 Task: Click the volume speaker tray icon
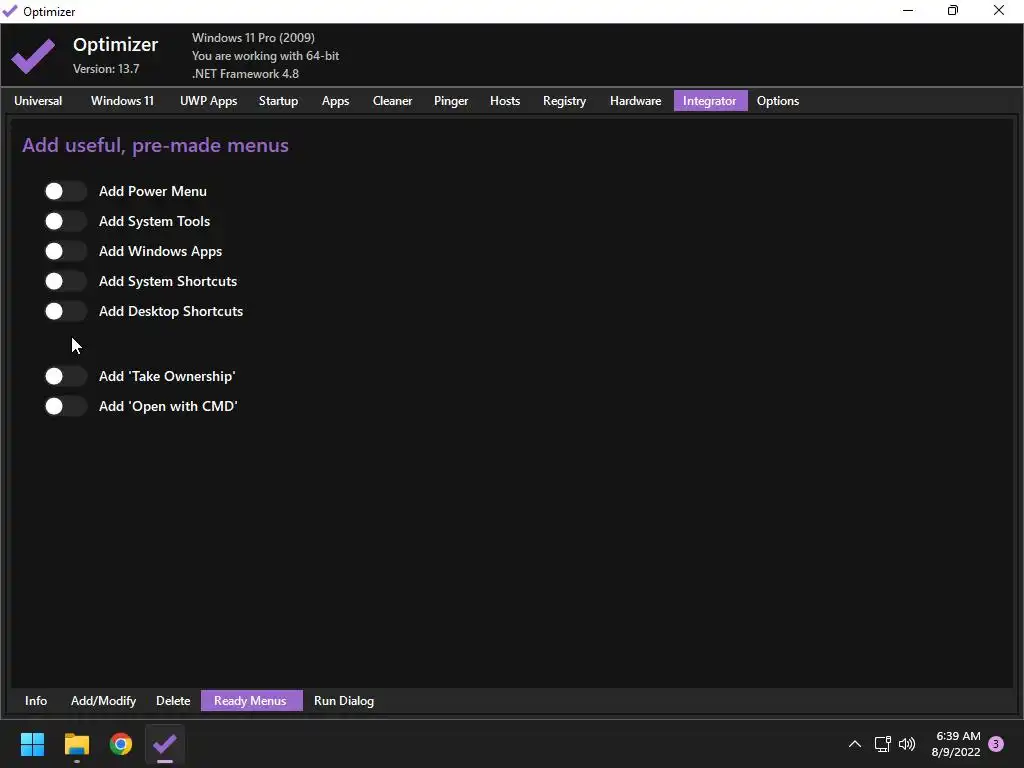(907, 744)
